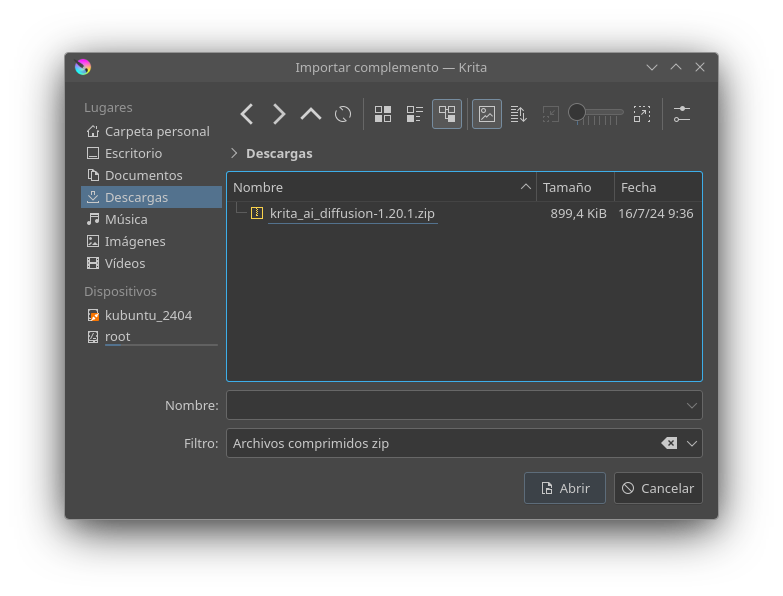Screen dimensions: 783x596
Task: Adjust the icon size slider
Action: (596, 114)
